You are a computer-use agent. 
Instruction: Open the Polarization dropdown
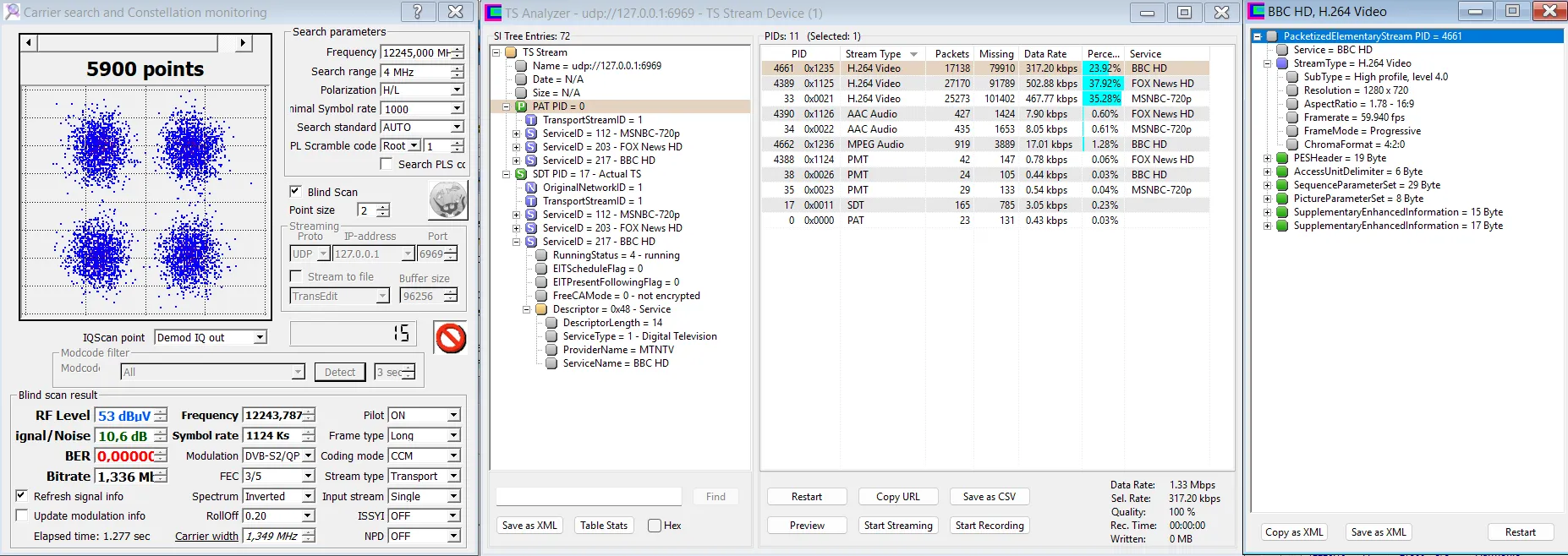[457, 90]
